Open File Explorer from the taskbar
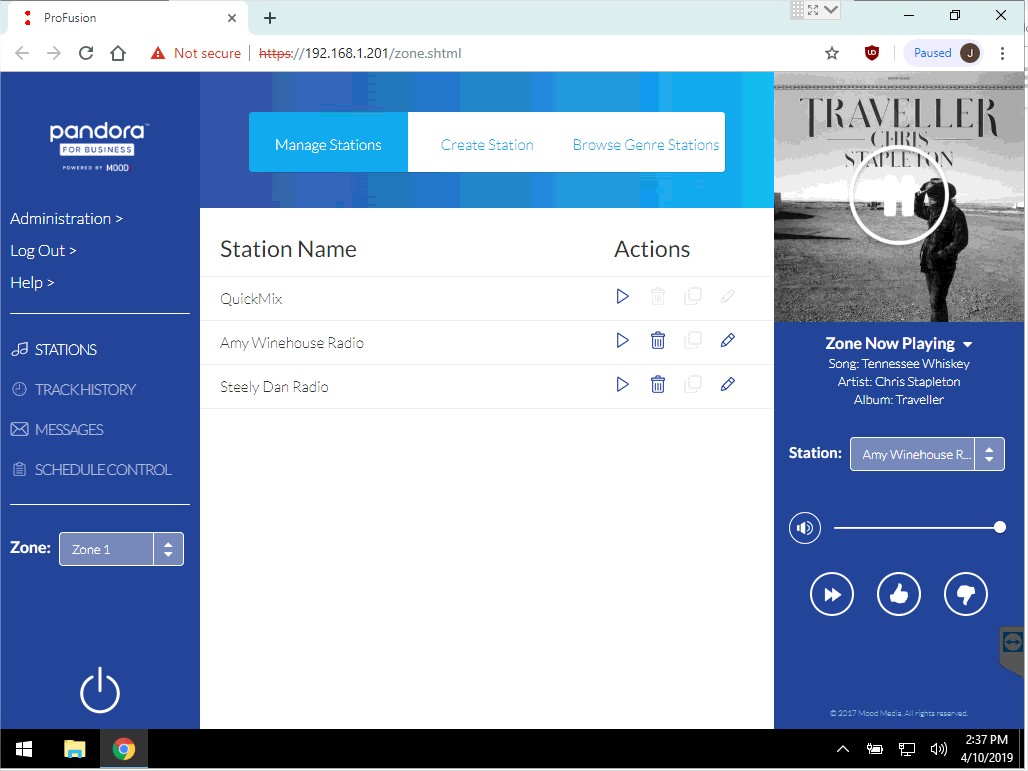1028x771 pixels. point(74,749)
